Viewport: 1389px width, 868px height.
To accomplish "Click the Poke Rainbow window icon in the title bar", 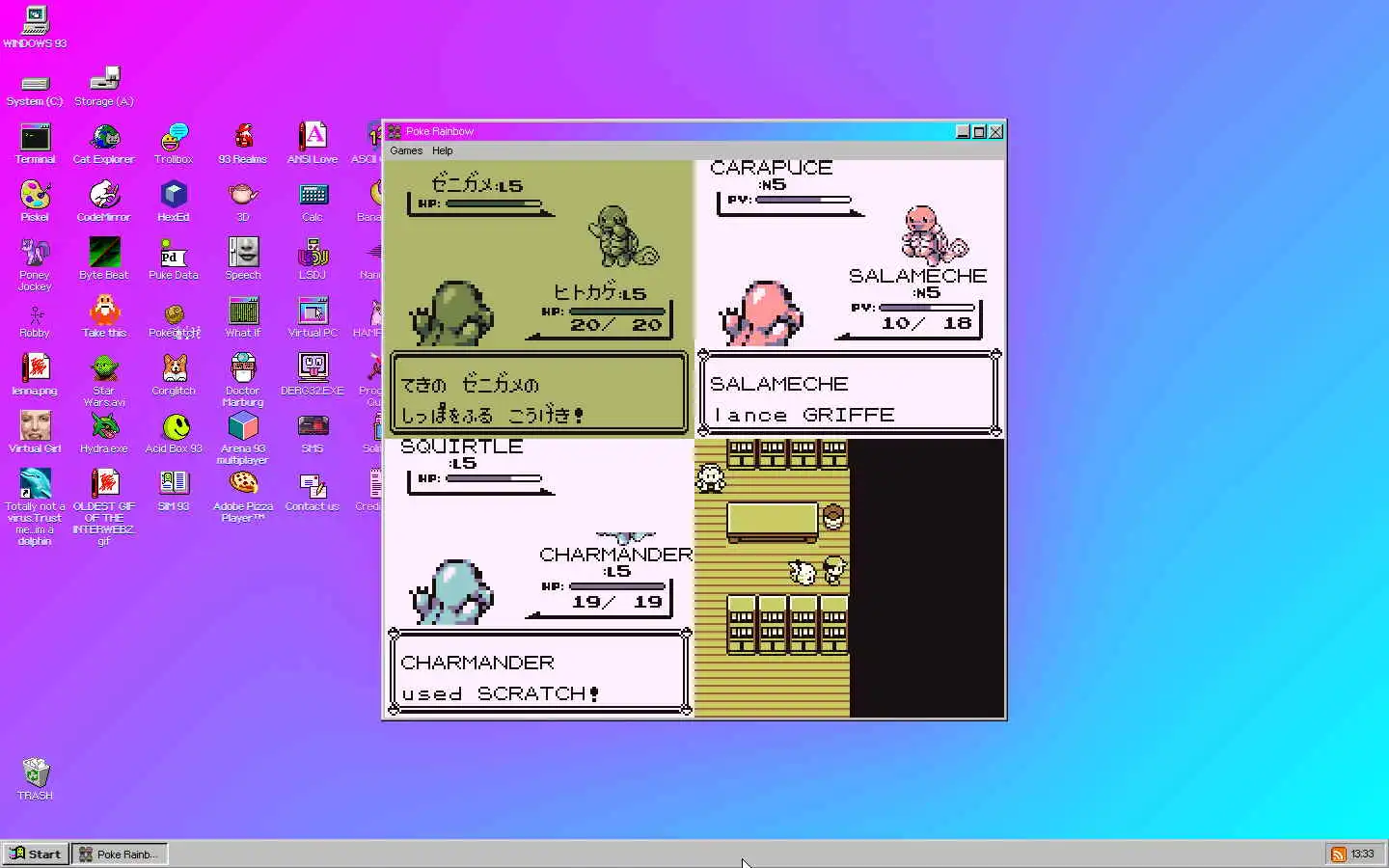I will pos(395,131).
